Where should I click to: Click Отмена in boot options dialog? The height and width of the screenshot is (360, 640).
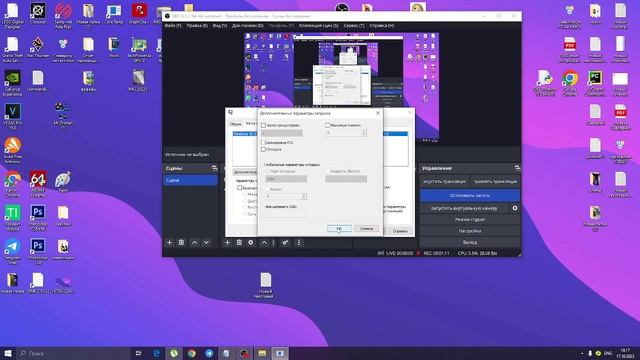tap(366, 229)
